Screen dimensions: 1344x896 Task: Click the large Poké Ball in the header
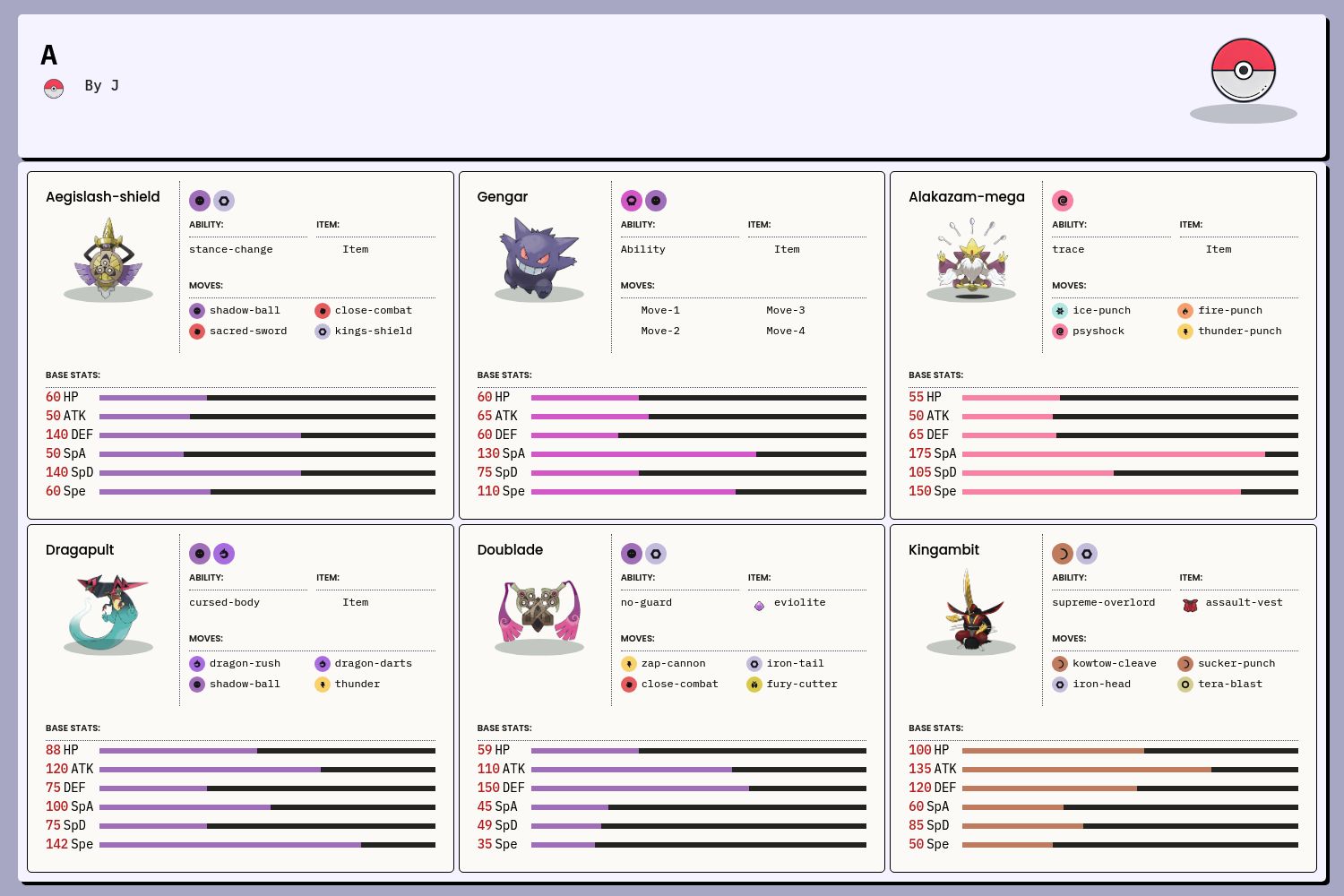(1243, 71)
